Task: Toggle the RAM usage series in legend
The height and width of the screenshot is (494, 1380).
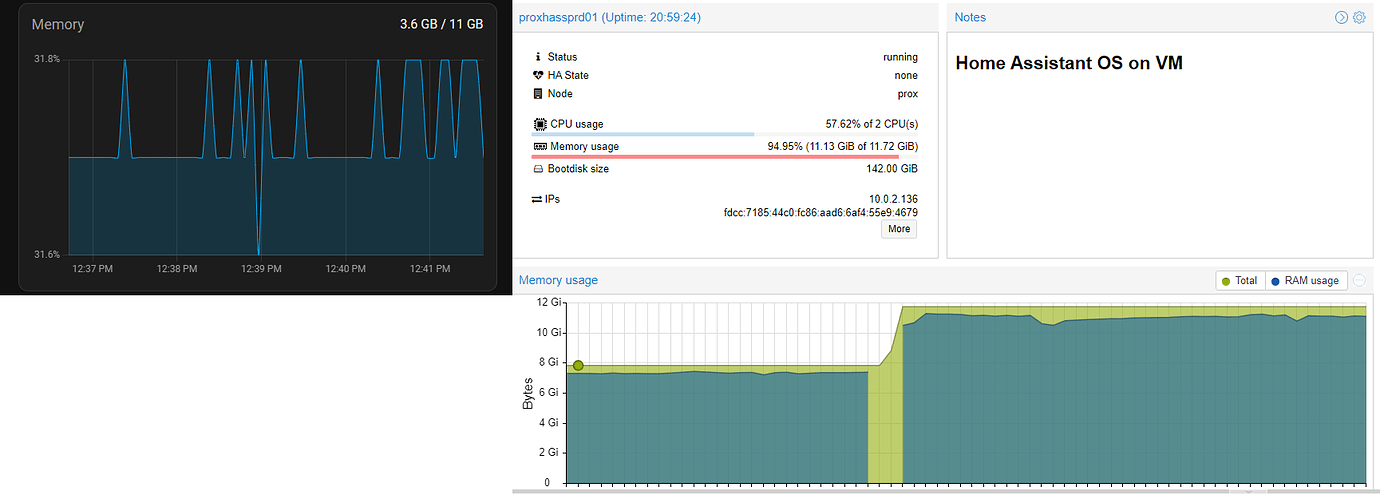Action: click(1306, 281)
